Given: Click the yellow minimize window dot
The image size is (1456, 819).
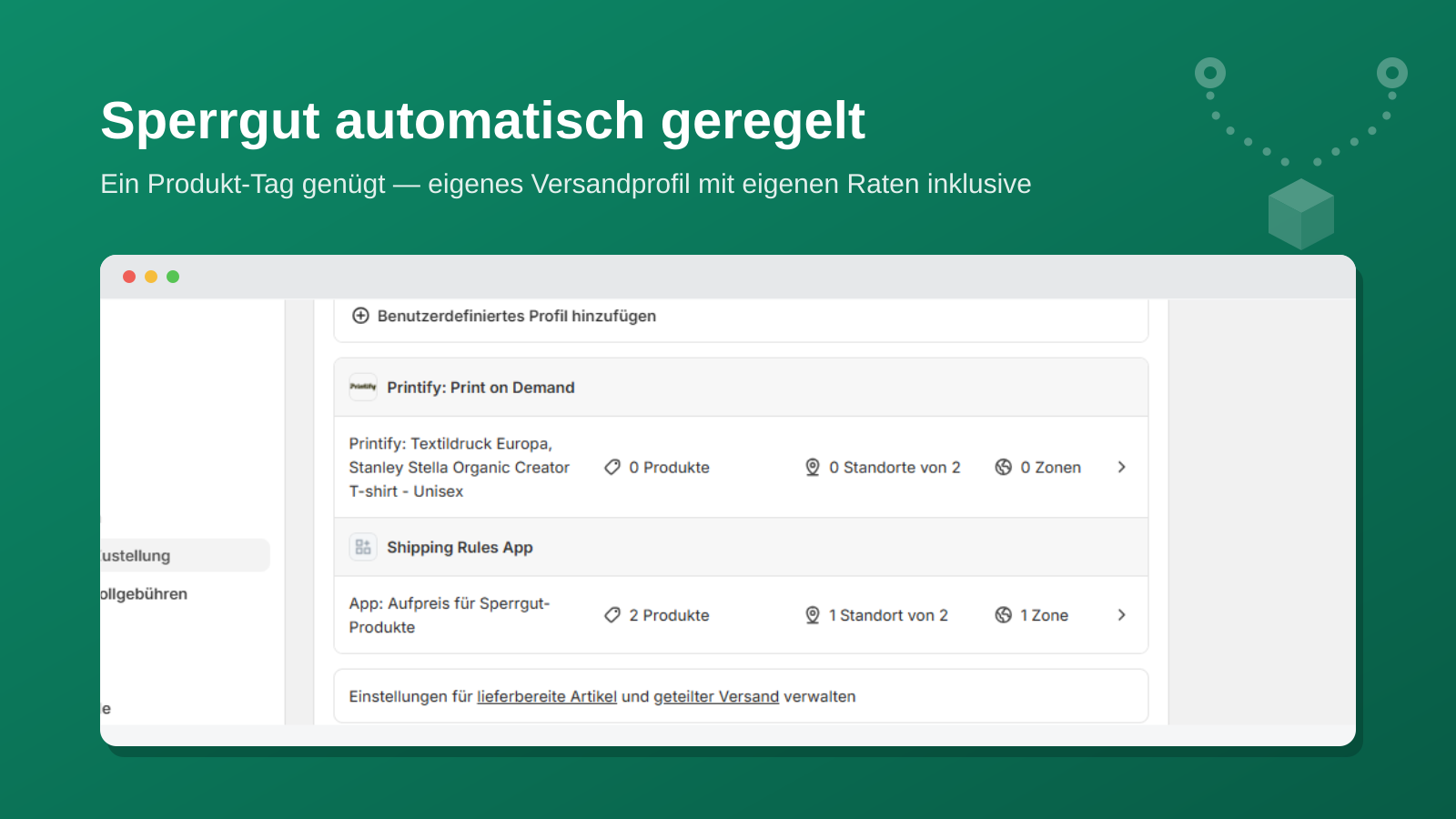Looking at the screenshot, I should (151, 277).
